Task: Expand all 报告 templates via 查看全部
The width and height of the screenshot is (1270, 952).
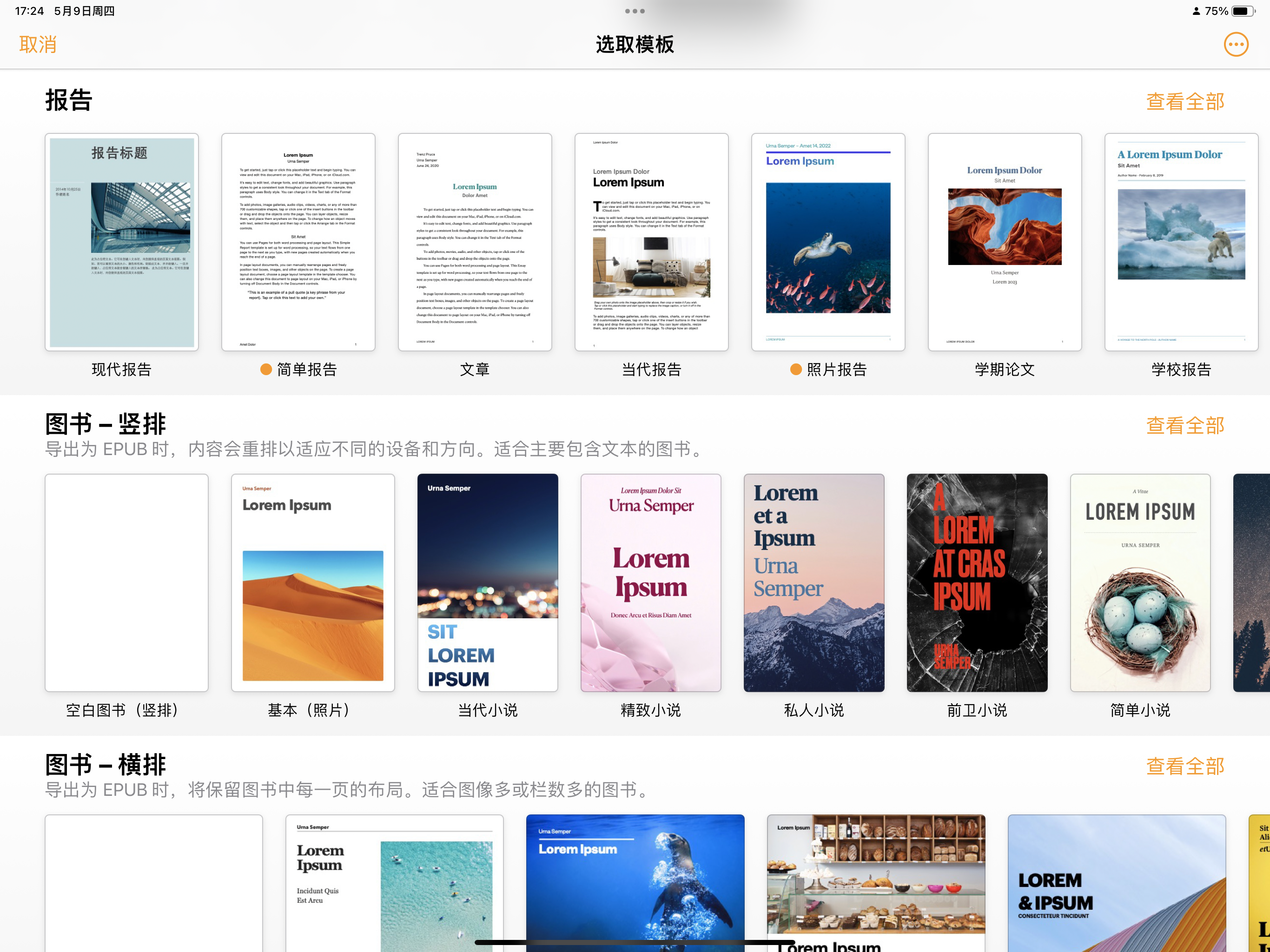Action: pos(1184,102)
